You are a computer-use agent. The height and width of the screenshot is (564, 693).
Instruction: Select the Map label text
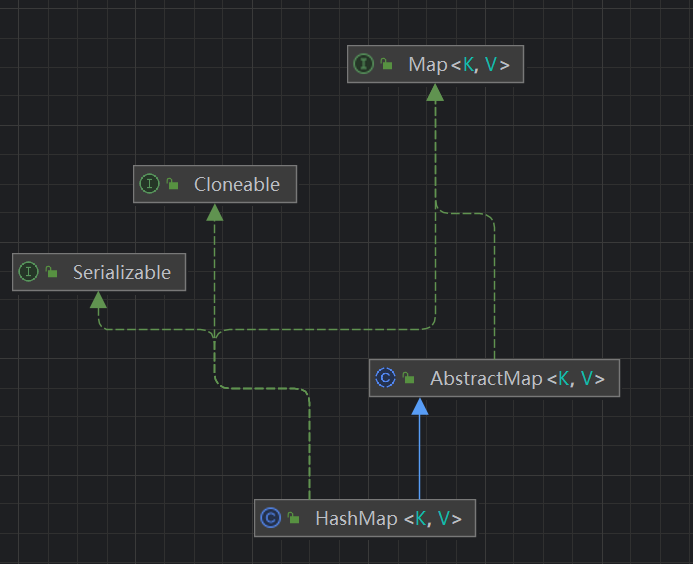[427, 65]
